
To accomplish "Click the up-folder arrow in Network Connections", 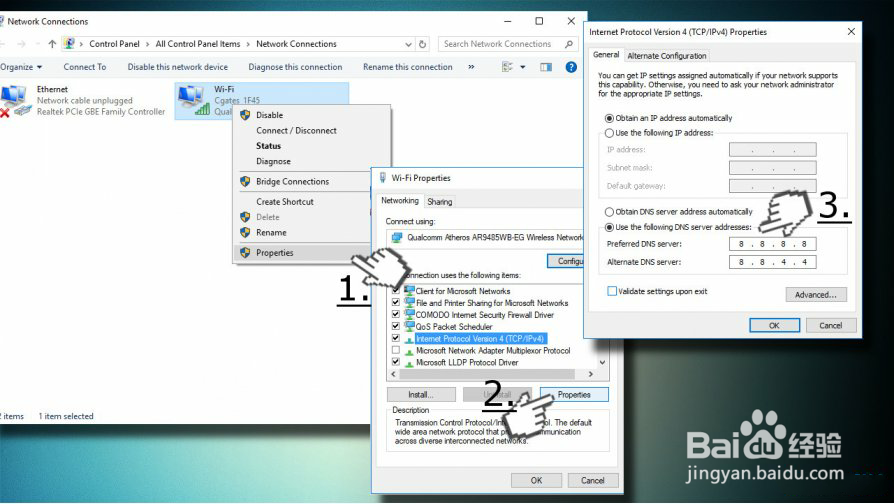I will (x=52, y=44).
